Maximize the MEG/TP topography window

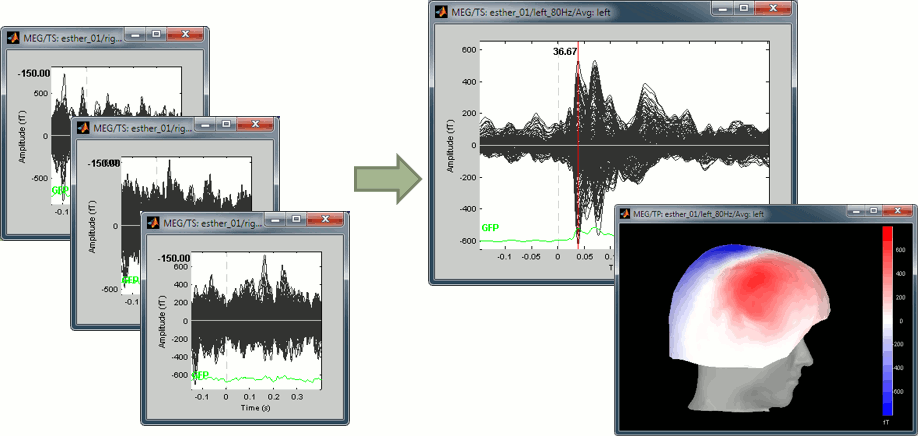(x=874, y=211)
